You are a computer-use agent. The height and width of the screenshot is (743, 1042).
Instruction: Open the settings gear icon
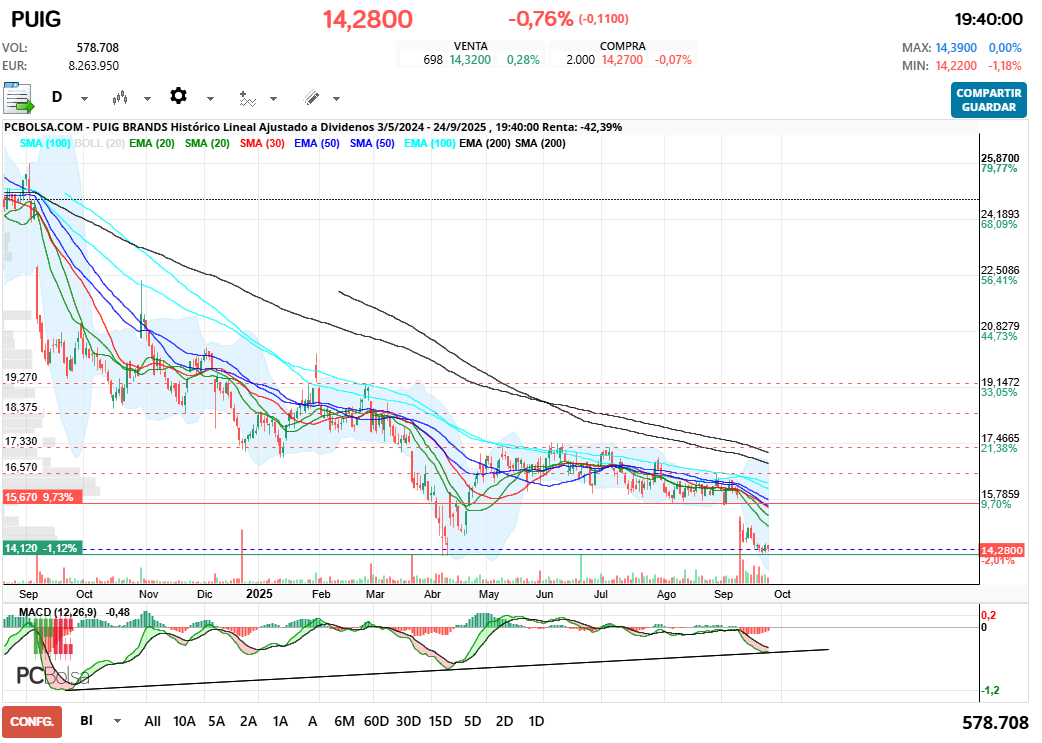pyautogui.click(x=178, y=96)
